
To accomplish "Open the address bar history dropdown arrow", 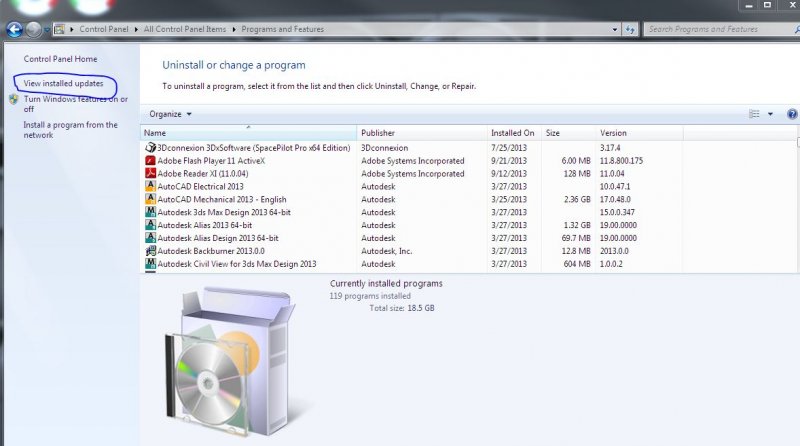I will pos(615,30).
